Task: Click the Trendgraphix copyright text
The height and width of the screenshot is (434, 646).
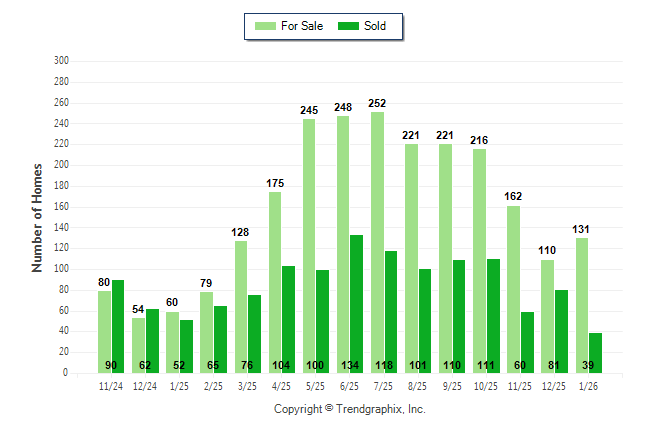Action: (x=349, y=409)
